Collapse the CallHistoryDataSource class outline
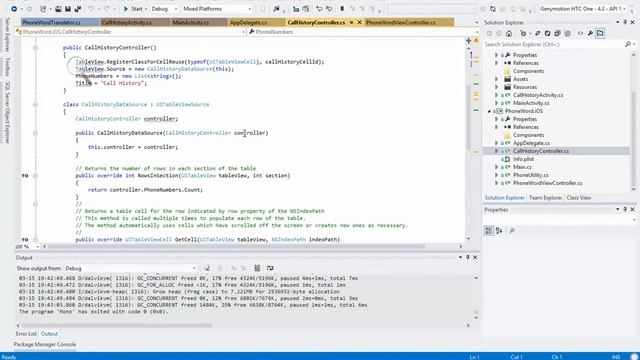 click(x=35, y=104)
